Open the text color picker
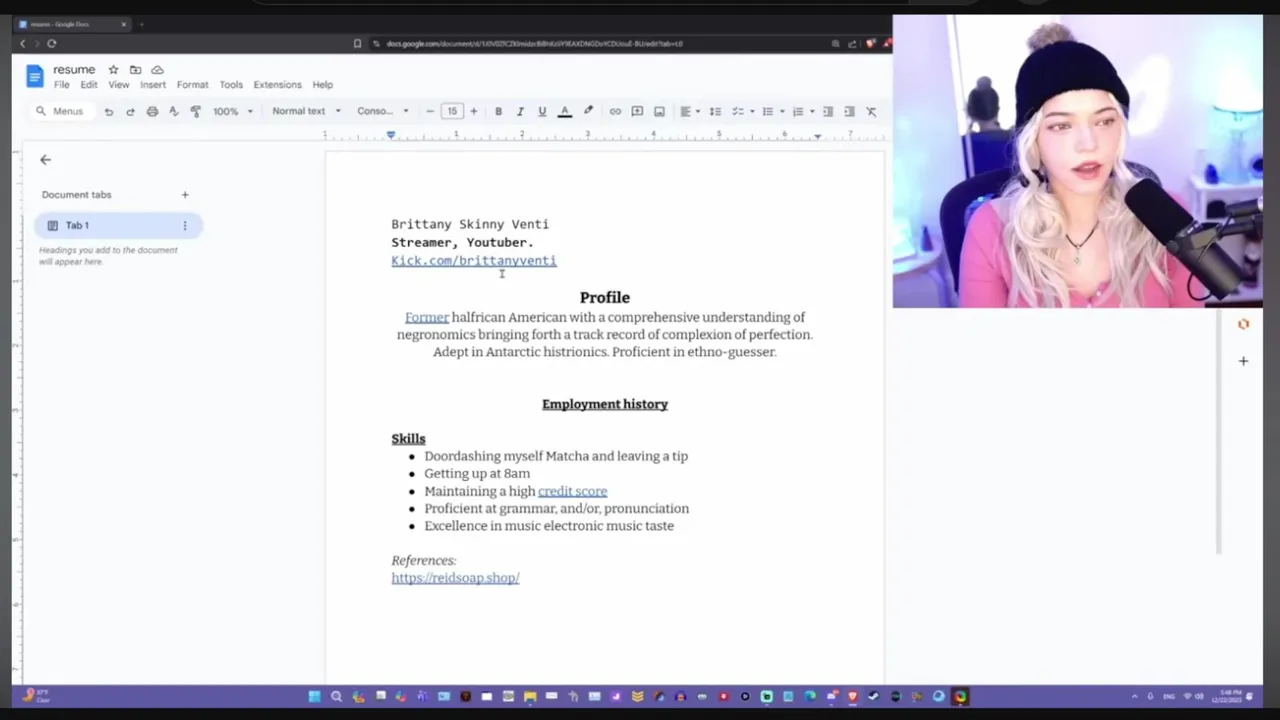This screenshot has height=720, width=1280. tap(565, 111)
